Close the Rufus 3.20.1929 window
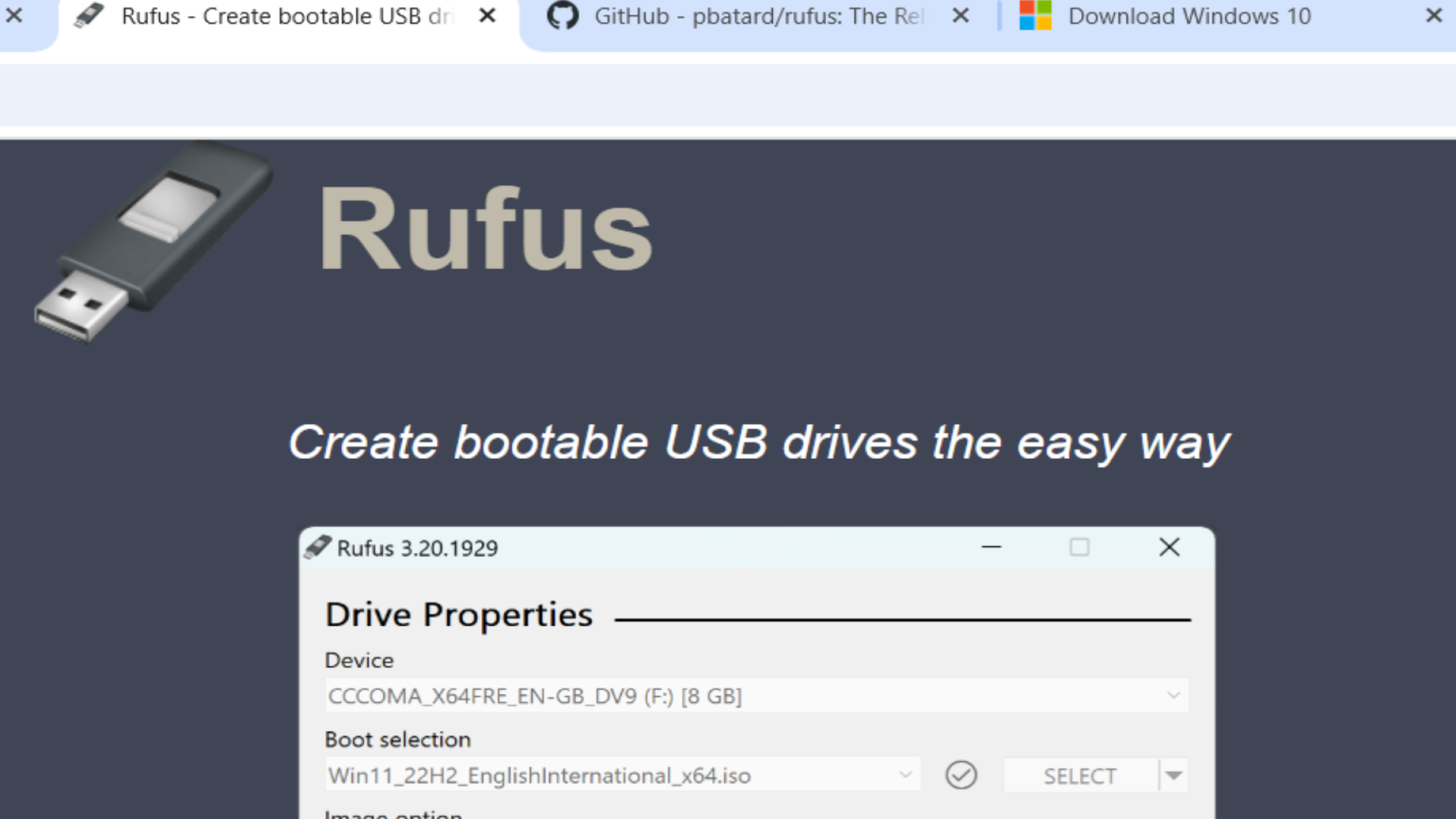1456x819 pixels. pos(1169,547)
